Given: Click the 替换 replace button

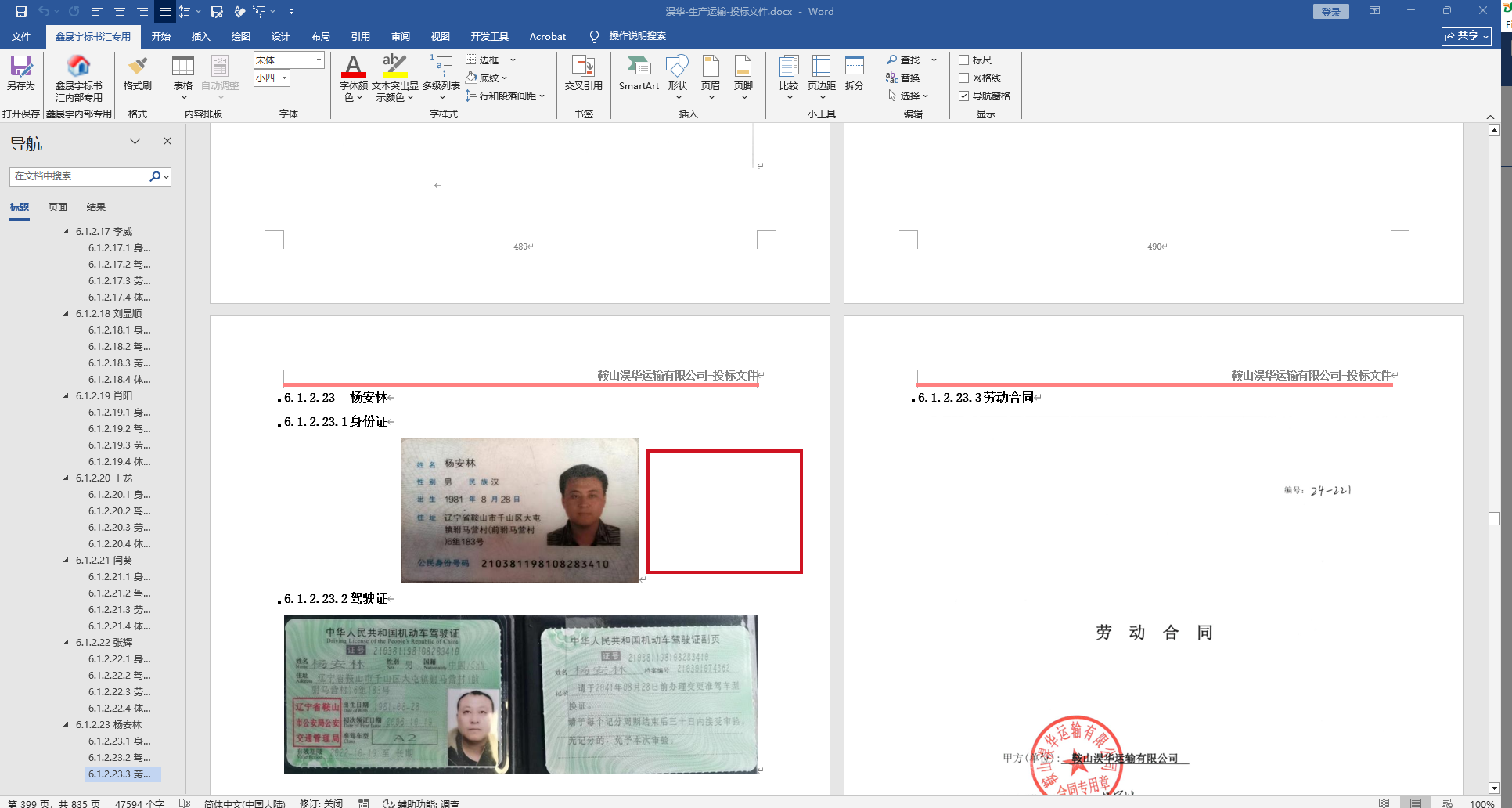Looking at the screenshot, I should click(x=903, y=78).
